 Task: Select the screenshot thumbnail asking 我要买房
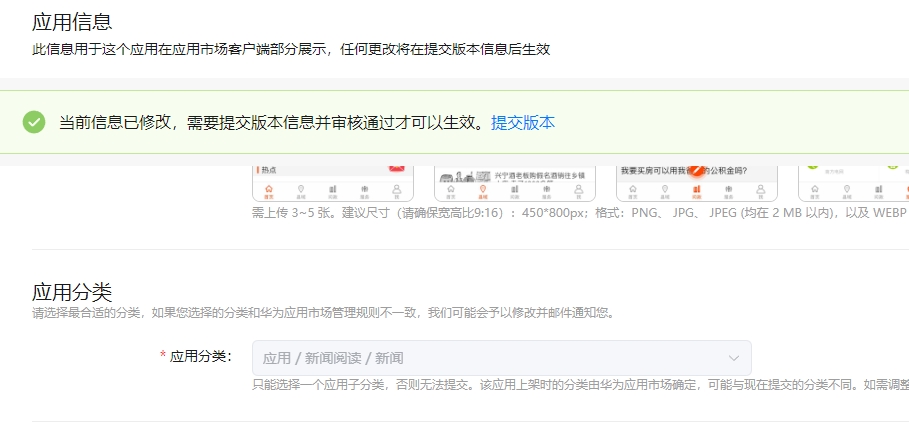697,183
